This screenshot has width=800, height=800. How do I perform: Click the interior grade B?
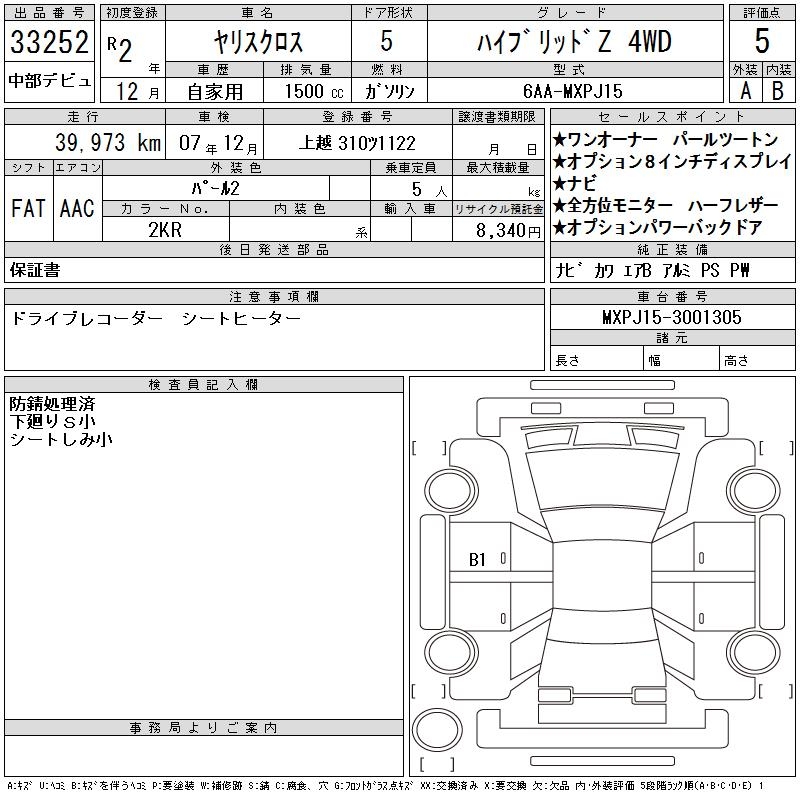click(x=778, y=91)
